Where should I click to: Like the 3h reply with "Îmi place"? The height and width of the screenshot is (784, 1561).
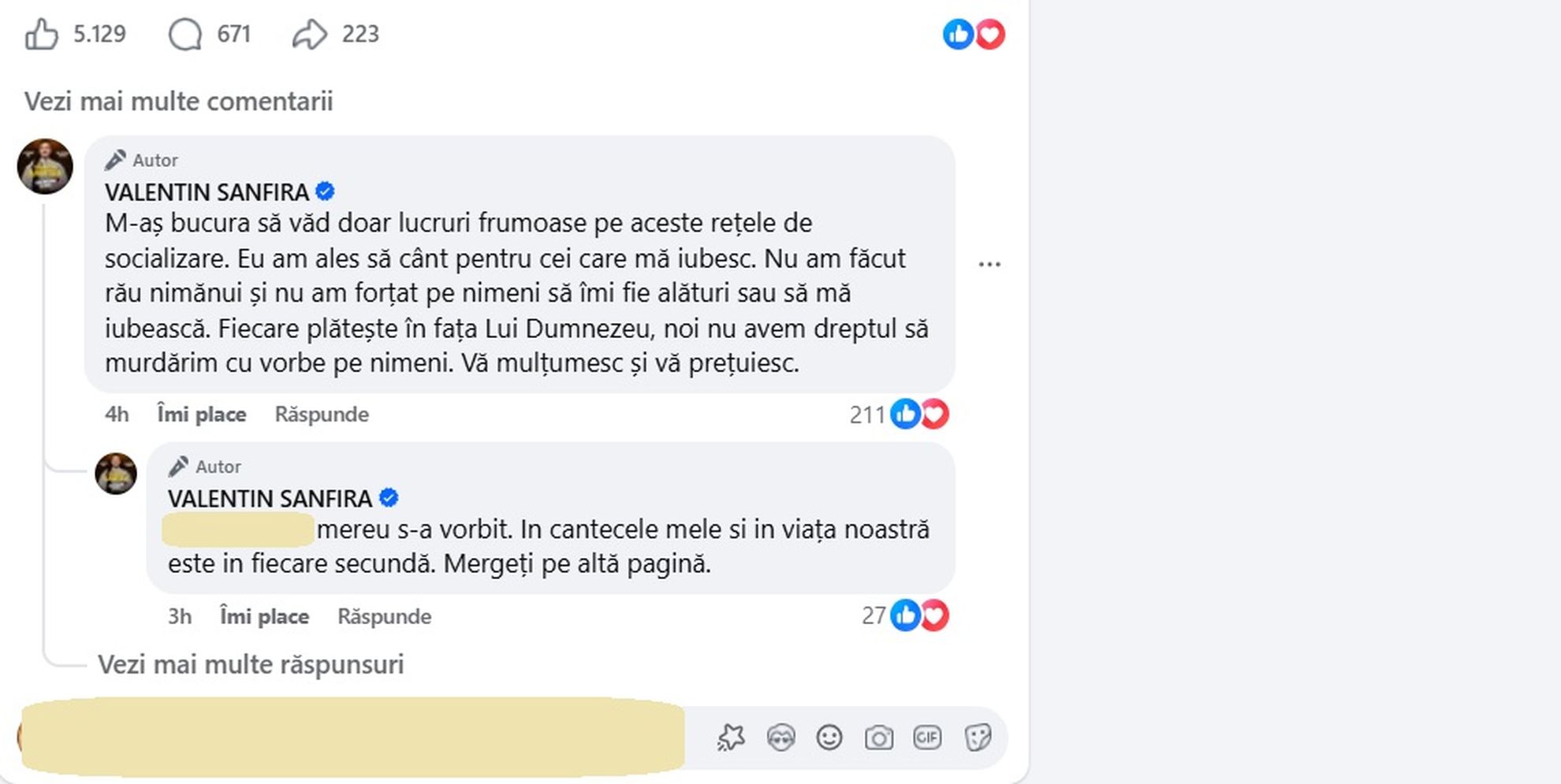tap(264, 616)
